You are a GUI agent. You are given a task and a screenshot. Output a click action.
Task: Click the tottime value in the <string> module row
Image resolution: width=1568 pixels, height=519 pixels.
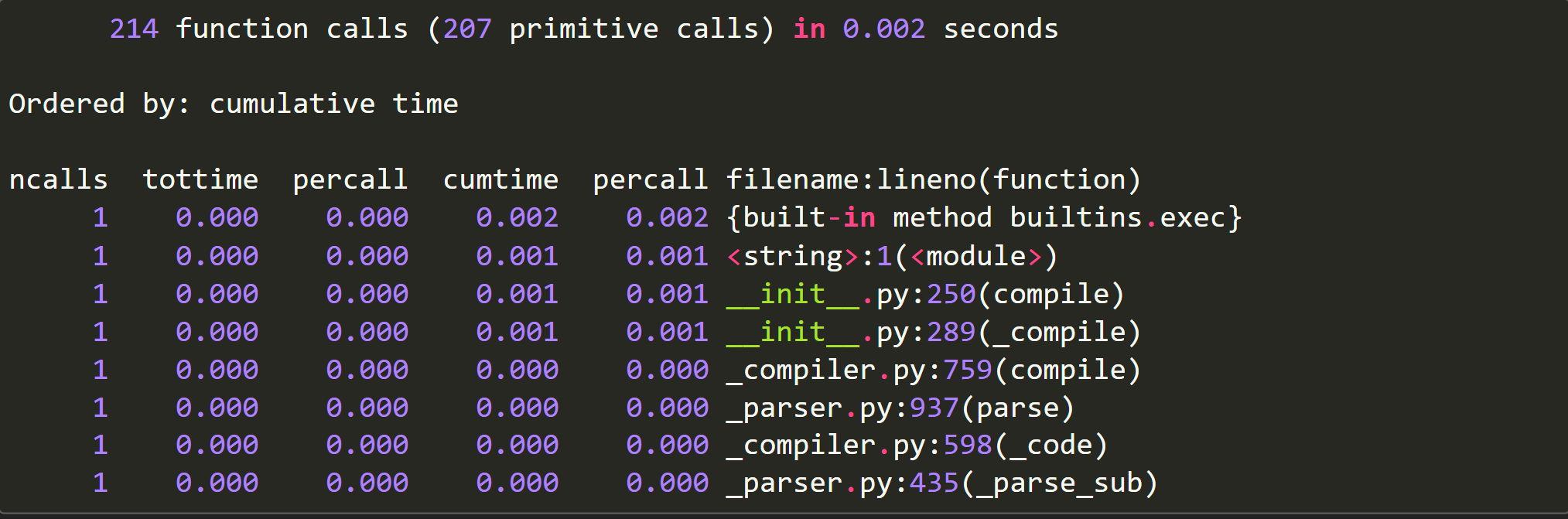217,256
